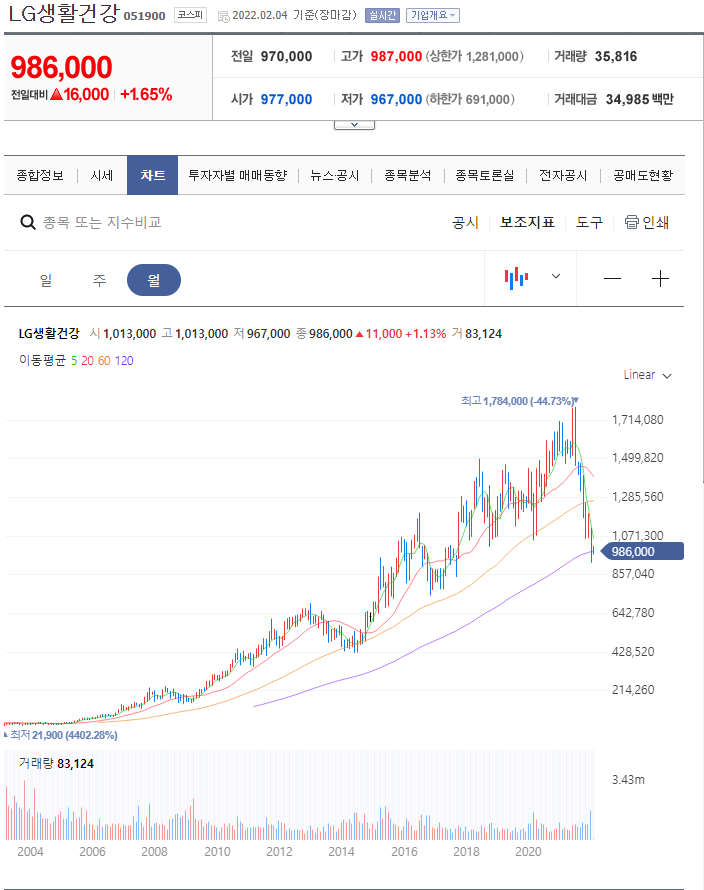Zoom in chart with plus icon
The image size is (704, 890).
coord(660,279)
